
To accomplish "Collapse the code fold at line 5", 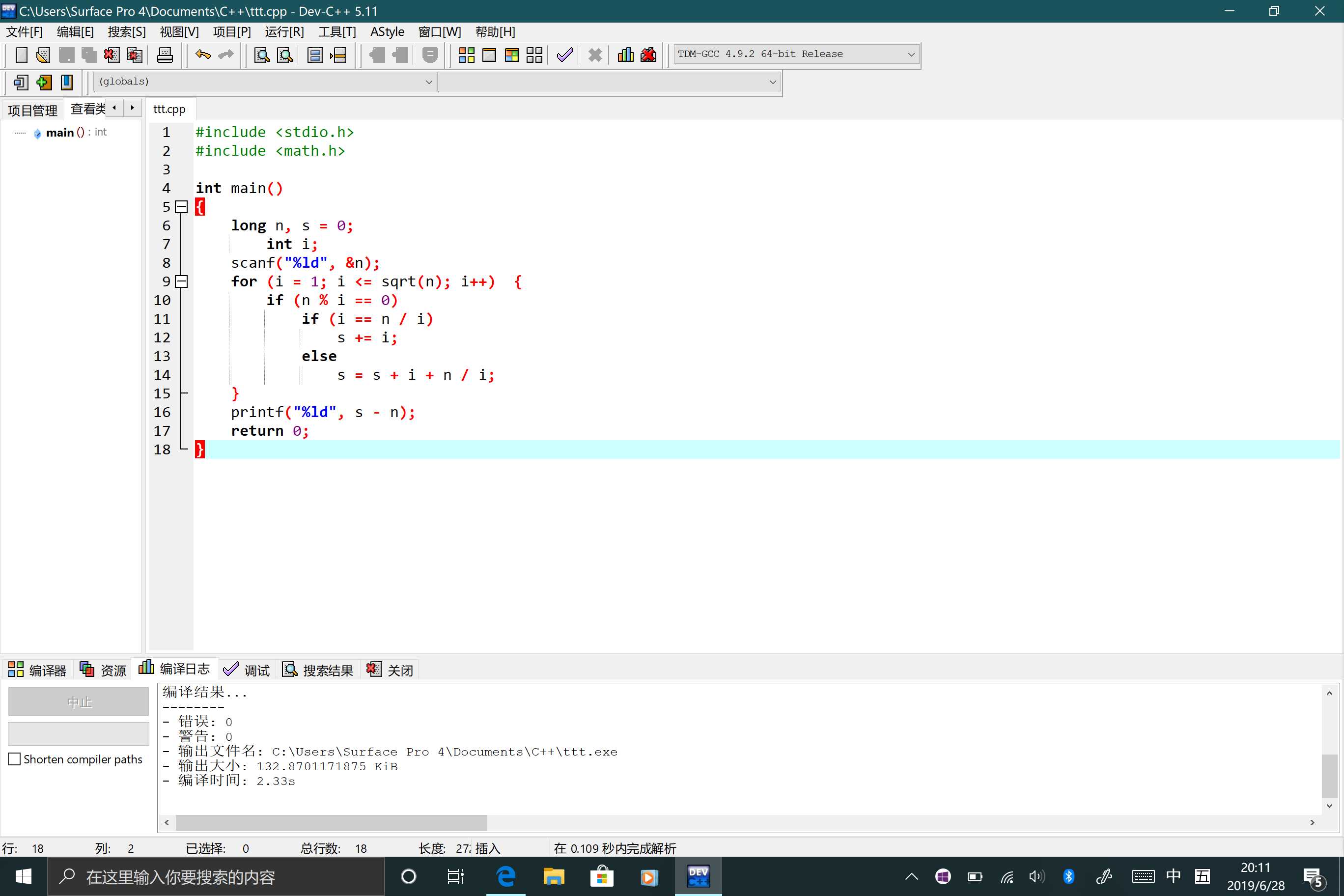I will [181, 207].
